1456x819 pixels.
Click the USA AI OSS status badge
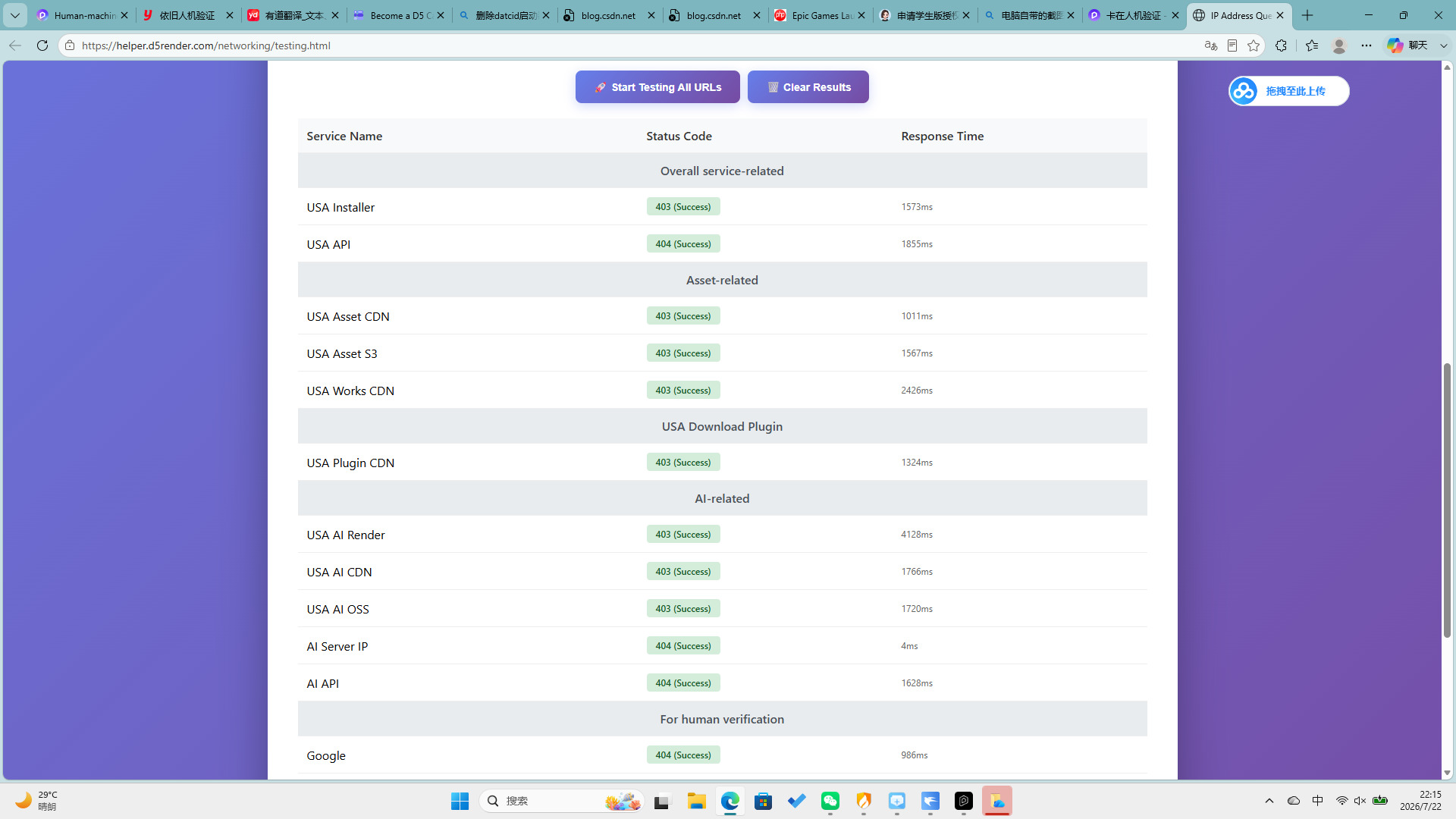[x=683, y=609]
